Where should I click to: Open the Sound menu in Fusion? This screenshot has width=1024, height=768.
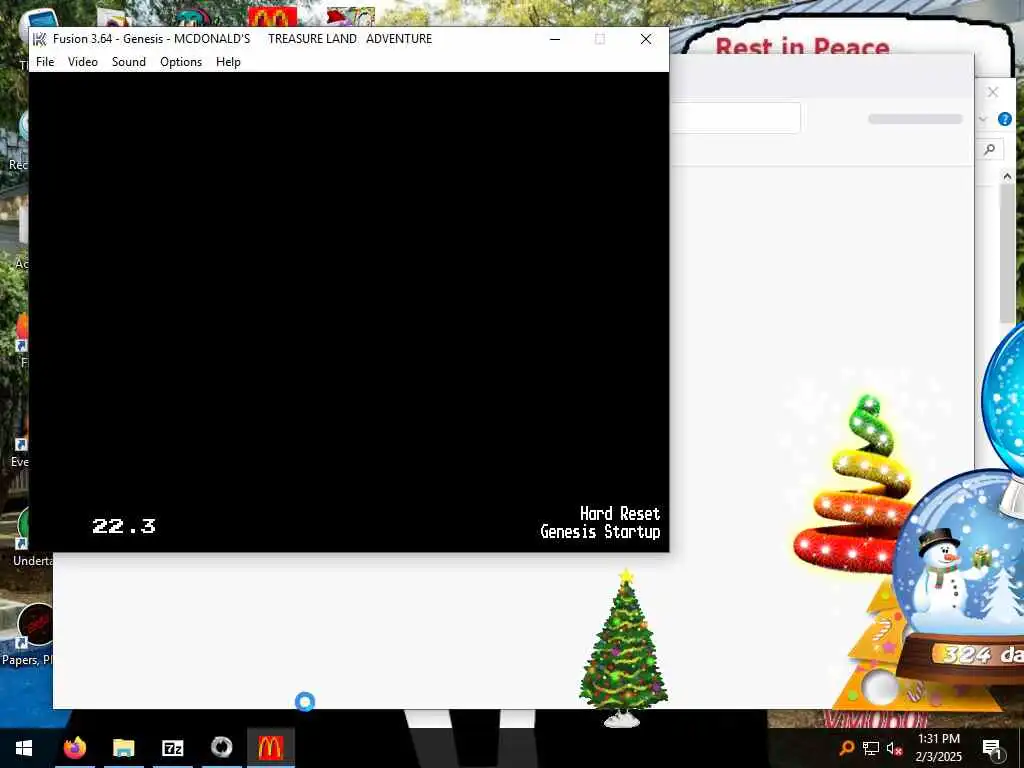point(129,61)
